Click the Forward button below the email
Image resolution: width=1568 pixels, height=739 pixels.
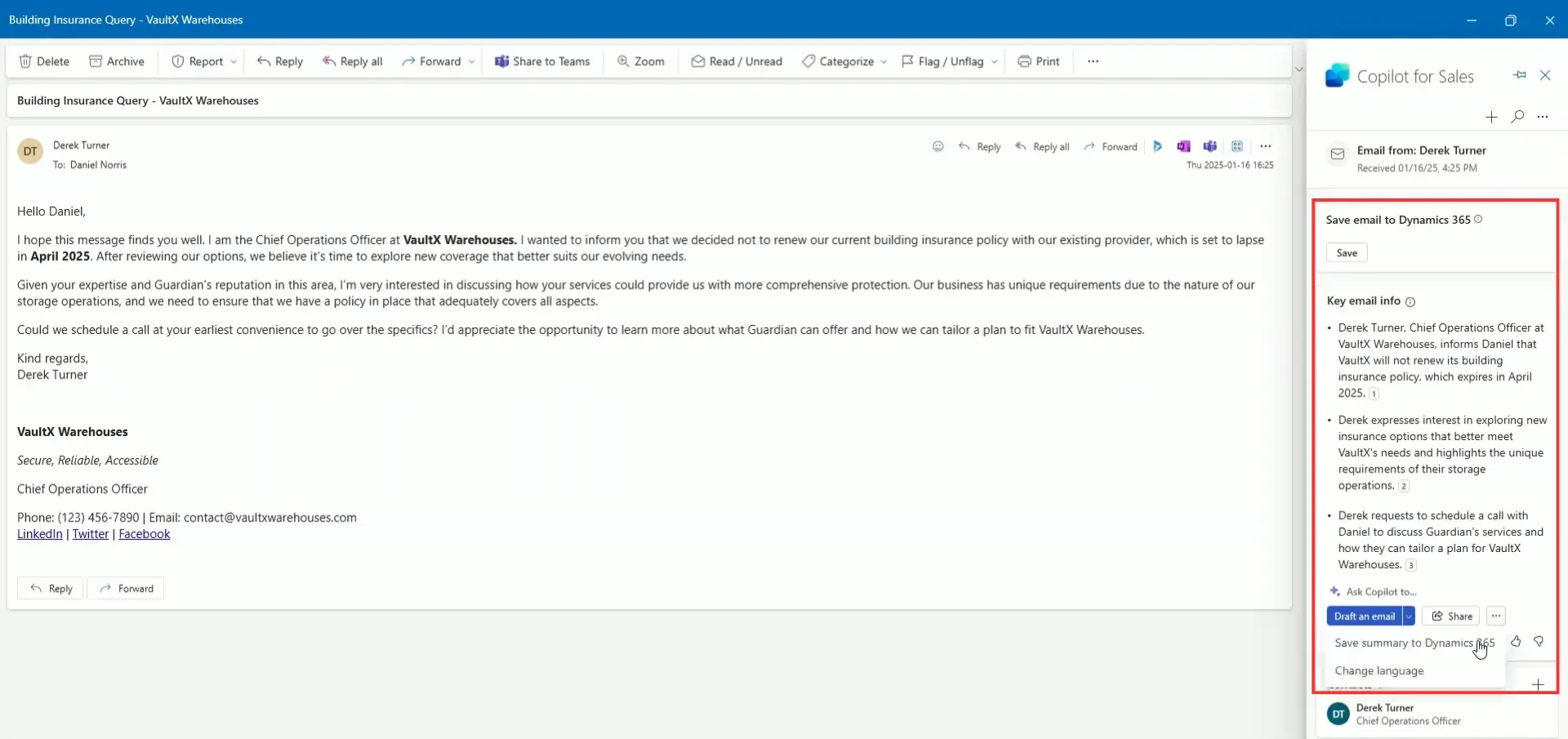pyautogui.click(x=126, y=588)
